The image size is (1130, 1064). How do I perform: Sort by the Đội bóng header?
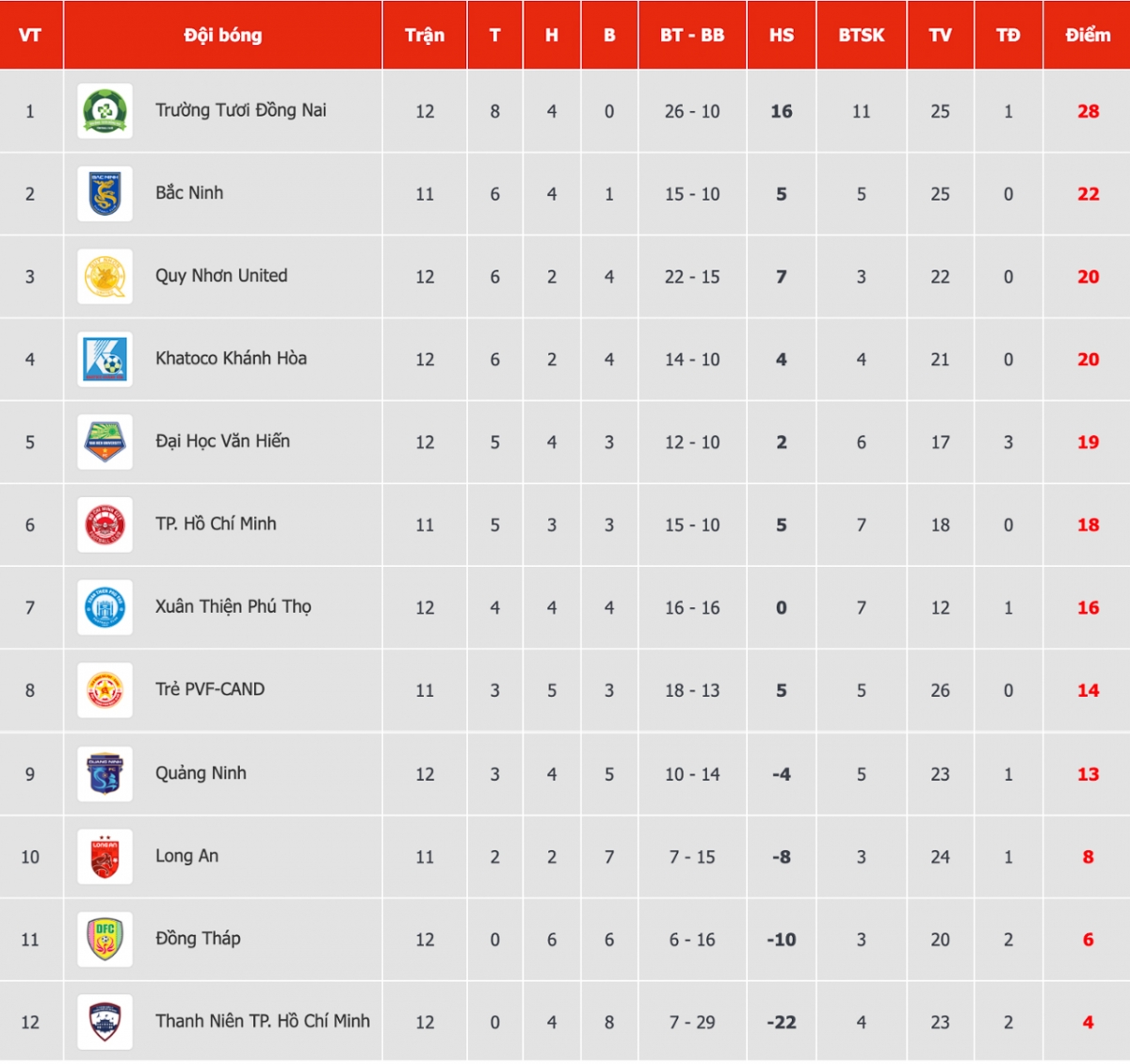(223, 35)
